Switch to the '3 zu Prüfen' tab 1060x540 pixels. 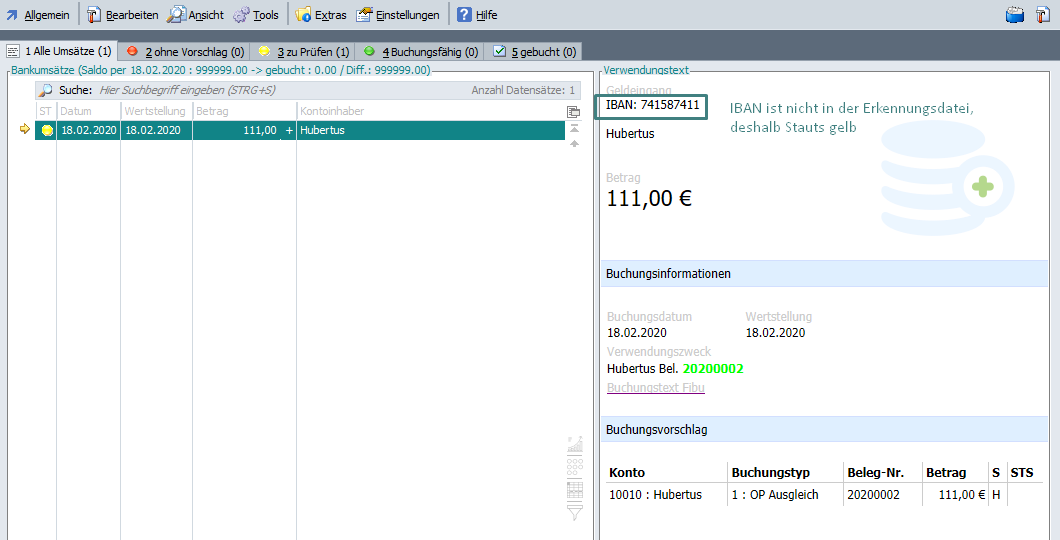click(x=304, y=51)
